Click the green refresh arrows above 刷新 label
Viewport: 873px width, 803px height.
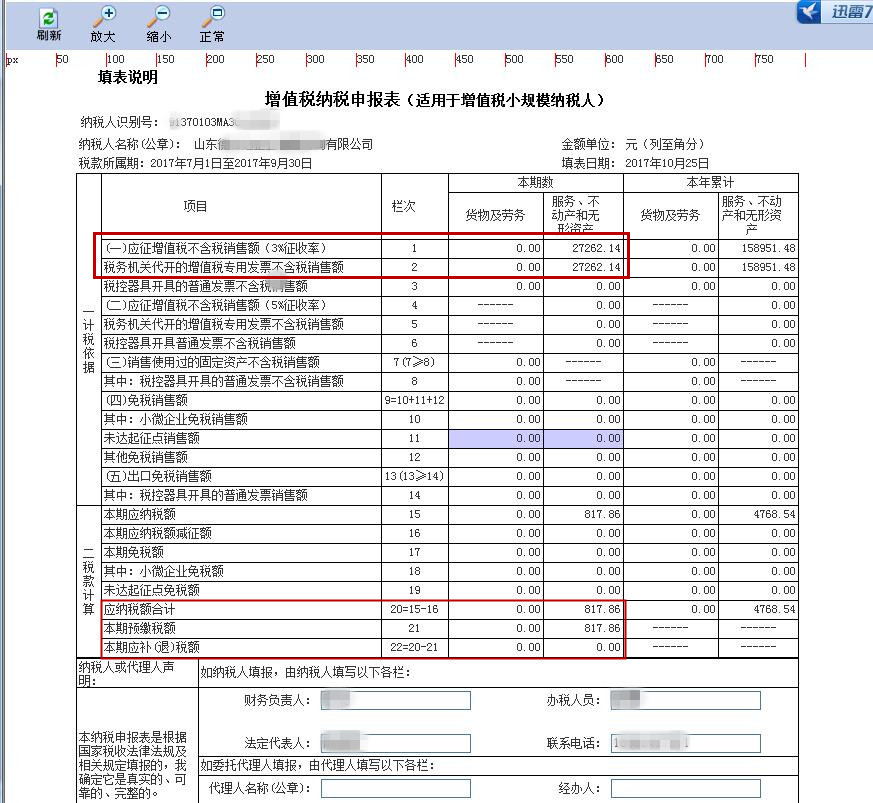click(x=46, y=17)
